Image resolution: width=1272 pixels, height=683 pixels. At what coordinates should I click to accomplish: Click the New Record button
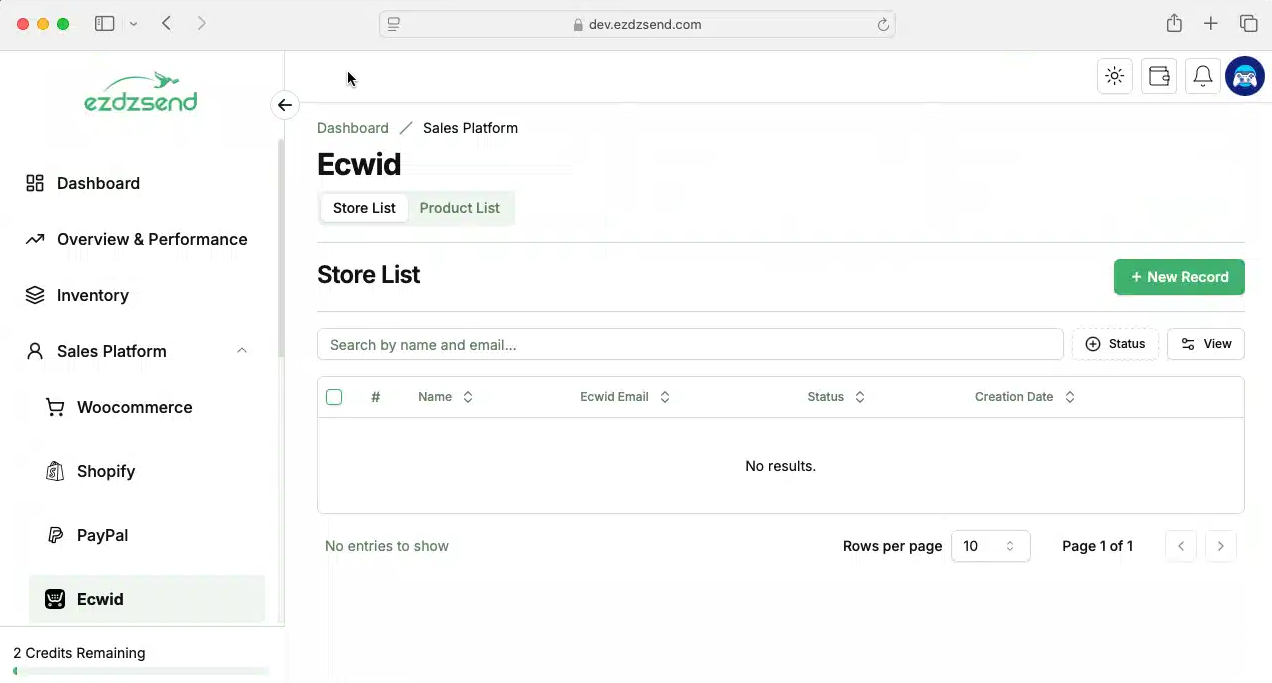pos(1179,277)
